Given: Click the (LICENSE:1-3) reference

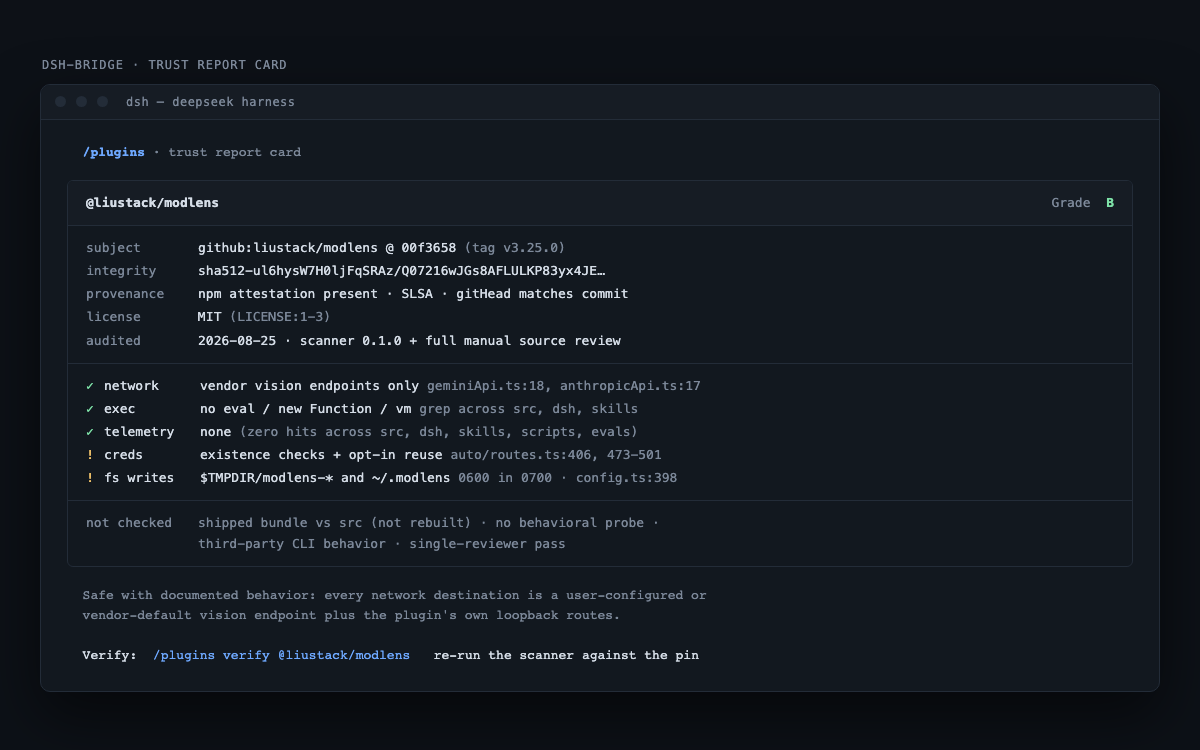Looking at the screenshot, I should pyautogui.click(x=280, y=317).
